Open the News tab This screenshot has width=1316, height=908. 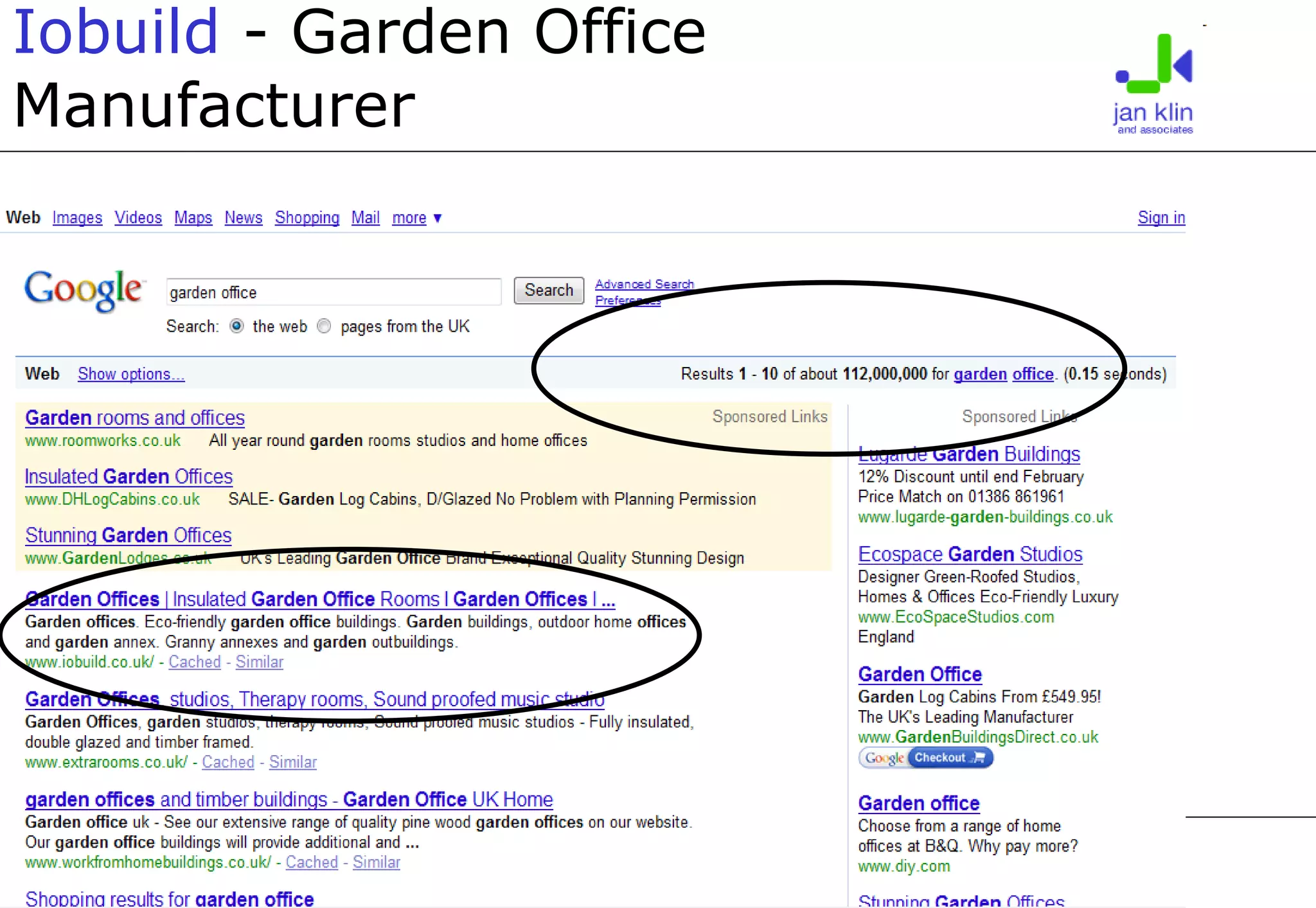(244, 218)
